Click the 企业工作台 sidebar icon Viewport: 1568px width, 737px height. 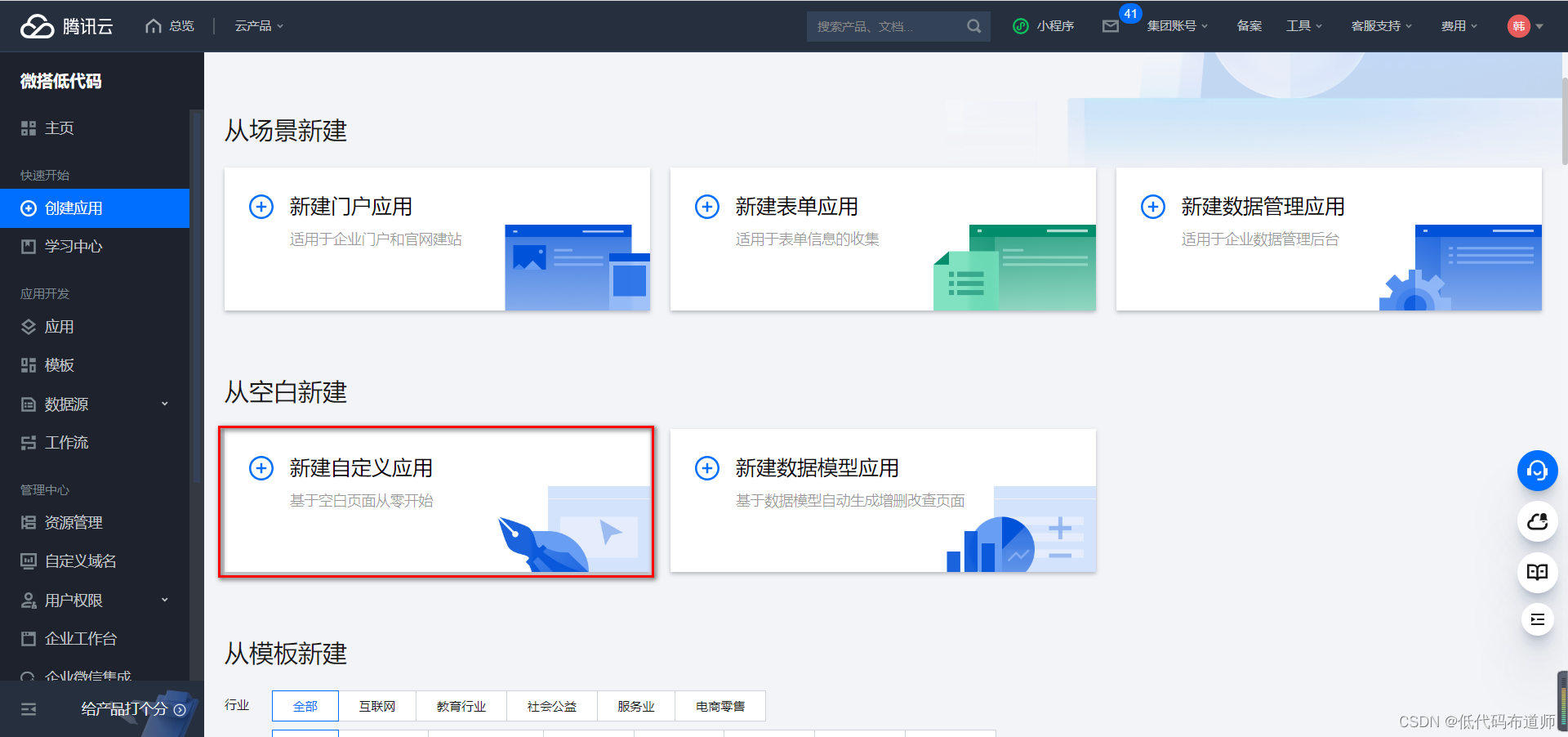coord(29,639)
